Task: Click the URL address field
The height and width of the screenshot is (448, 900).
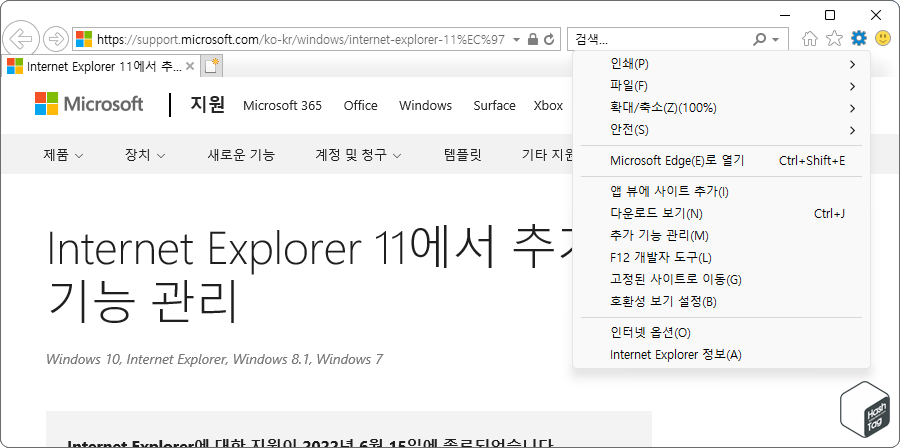Action: [x=301, y=39]
